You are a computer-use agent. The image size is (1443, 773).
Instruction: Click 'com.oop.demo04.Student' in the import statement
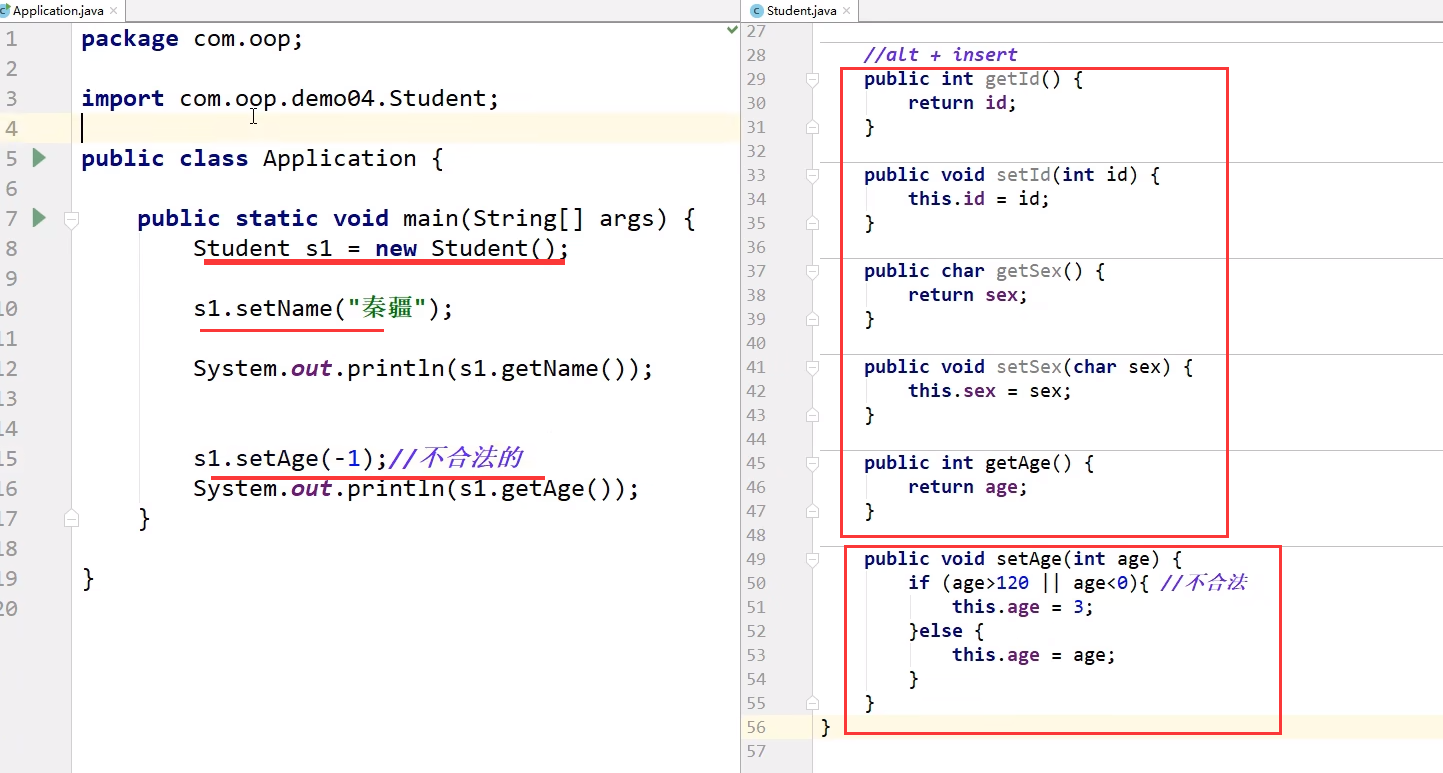point(332,98)
